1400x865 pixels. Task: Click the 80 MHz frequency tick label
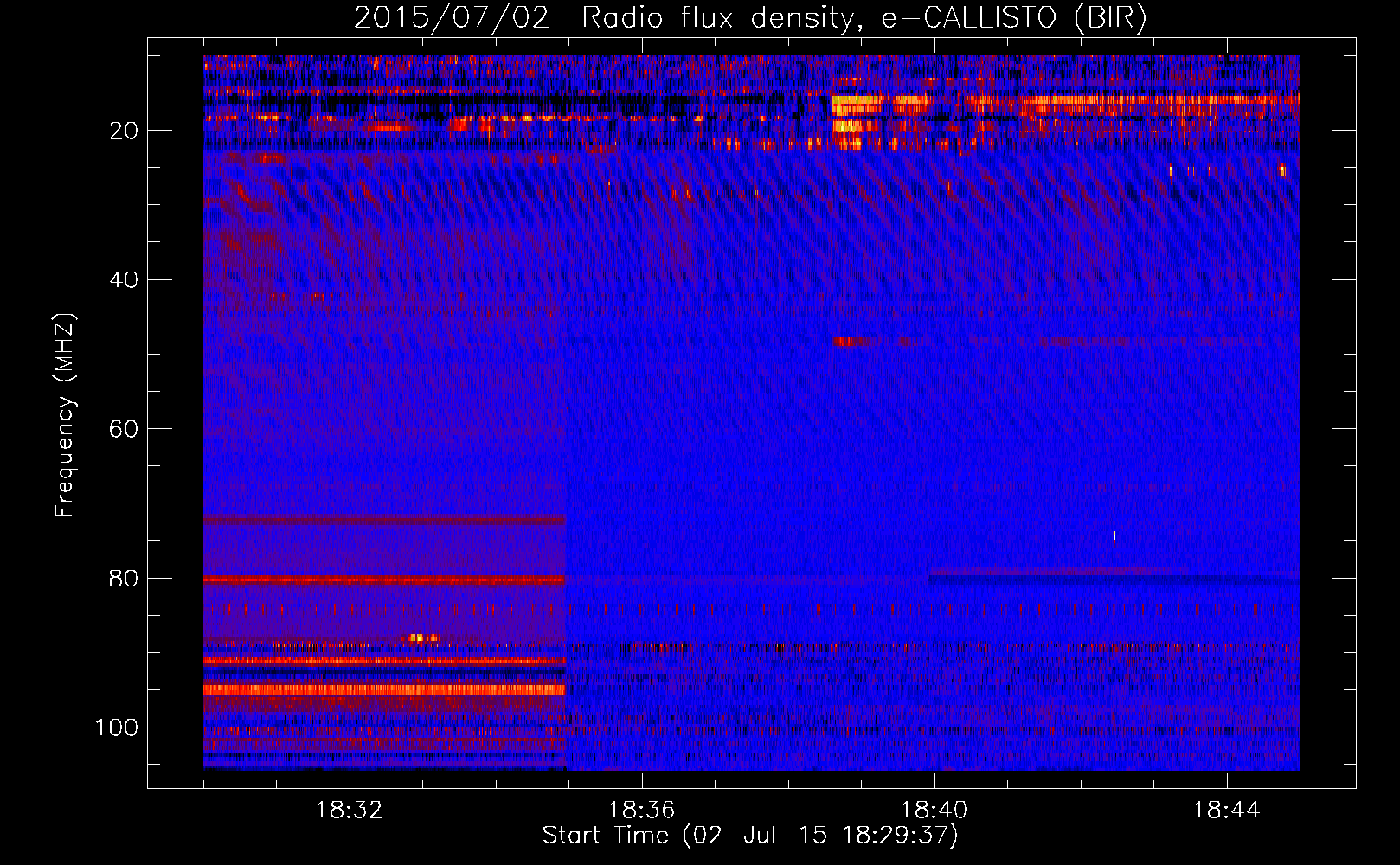click(125, 578)
